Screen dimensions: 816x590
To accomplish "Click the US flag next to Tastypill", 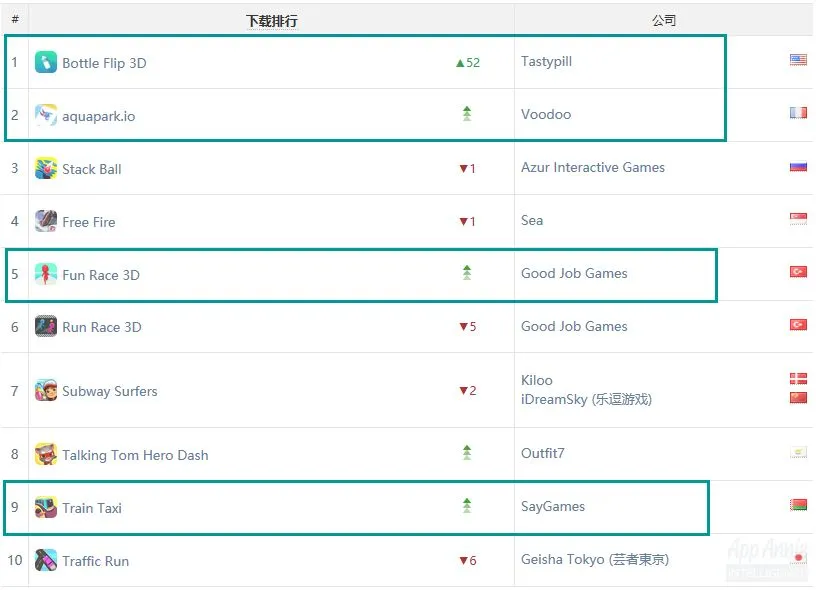I will 798,60.
